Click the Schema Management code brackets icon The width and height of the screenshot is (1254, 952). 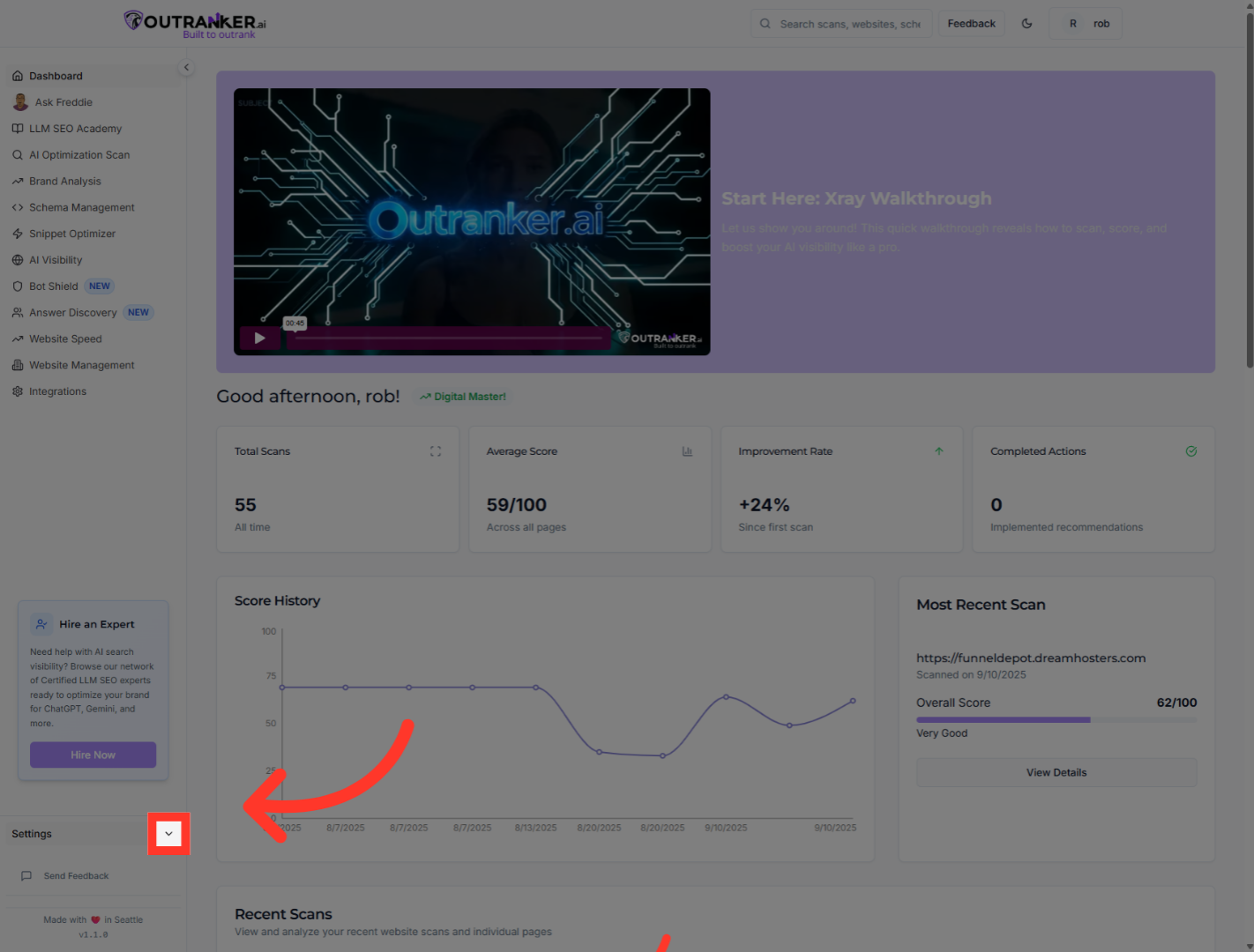(18, 208)
